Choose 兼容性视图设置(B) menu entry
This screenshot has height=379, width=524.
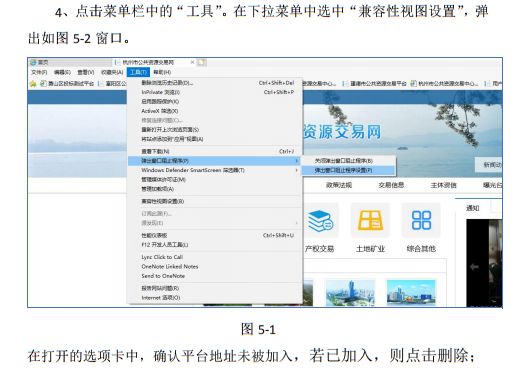point(215,201)
